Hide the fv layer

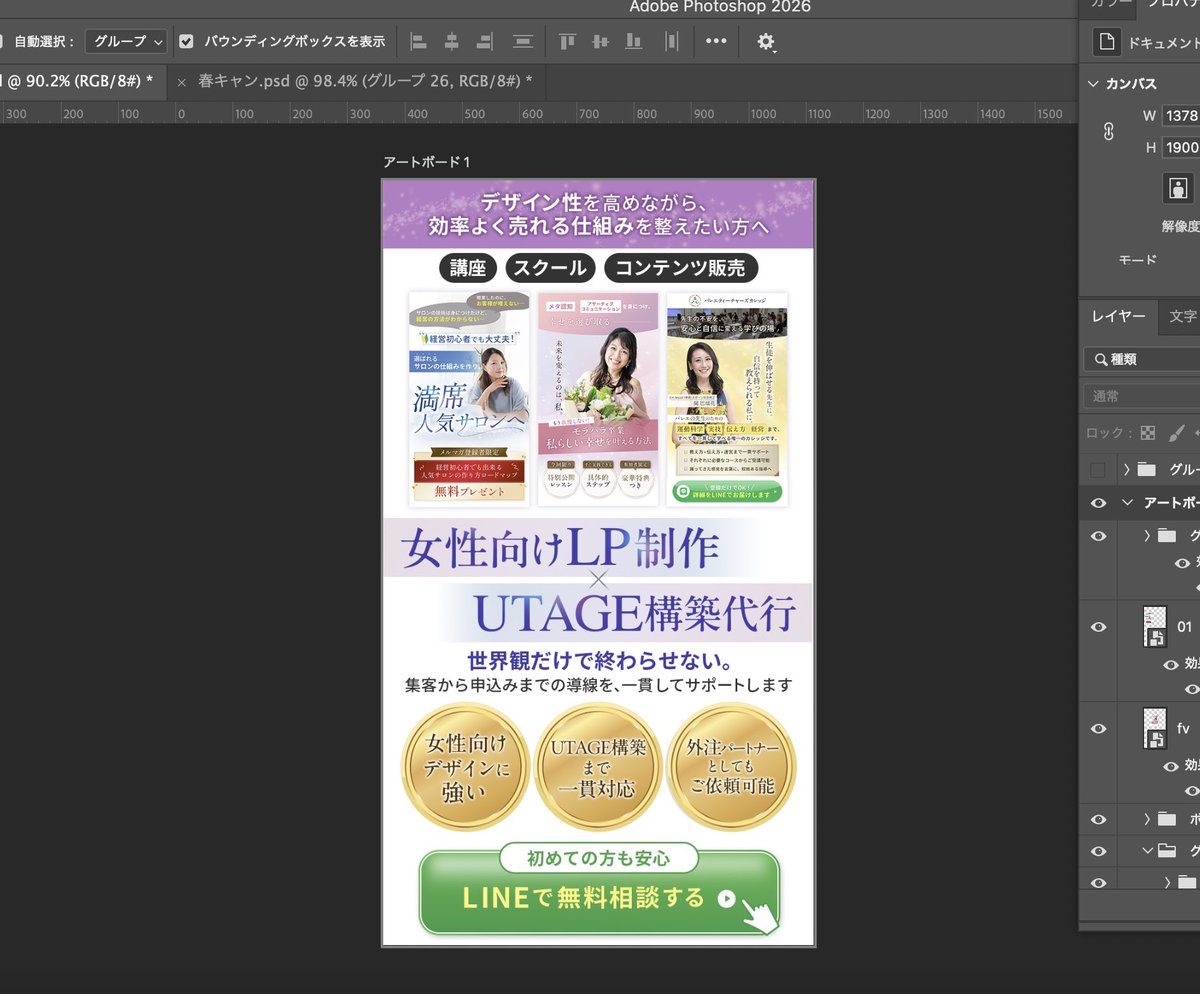point(1098,728)
